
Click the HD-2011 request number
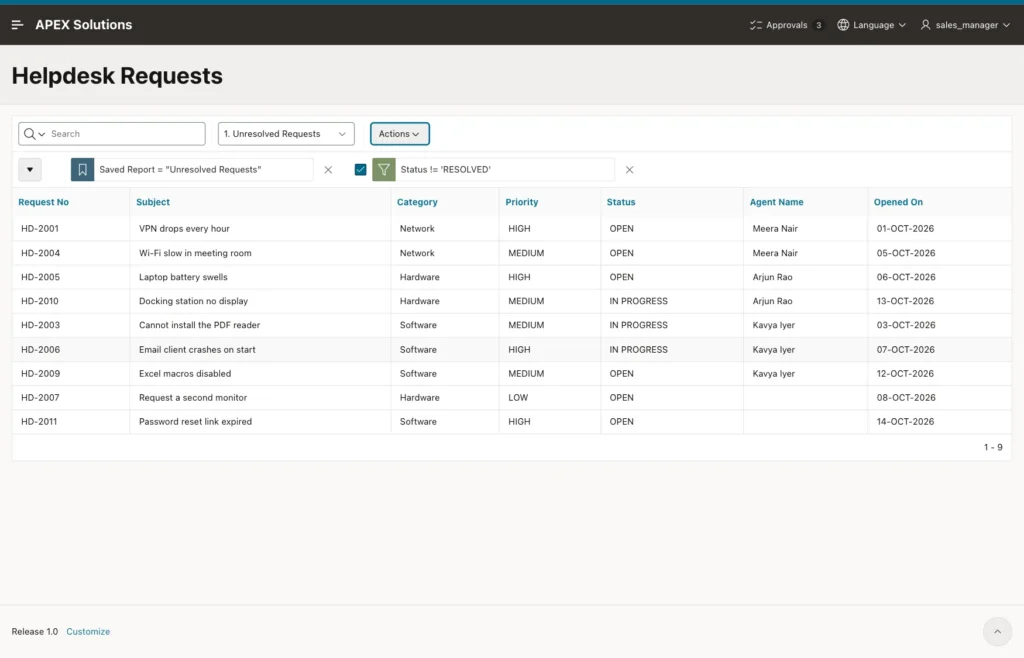pyautogui.click(x=39, y=422)
